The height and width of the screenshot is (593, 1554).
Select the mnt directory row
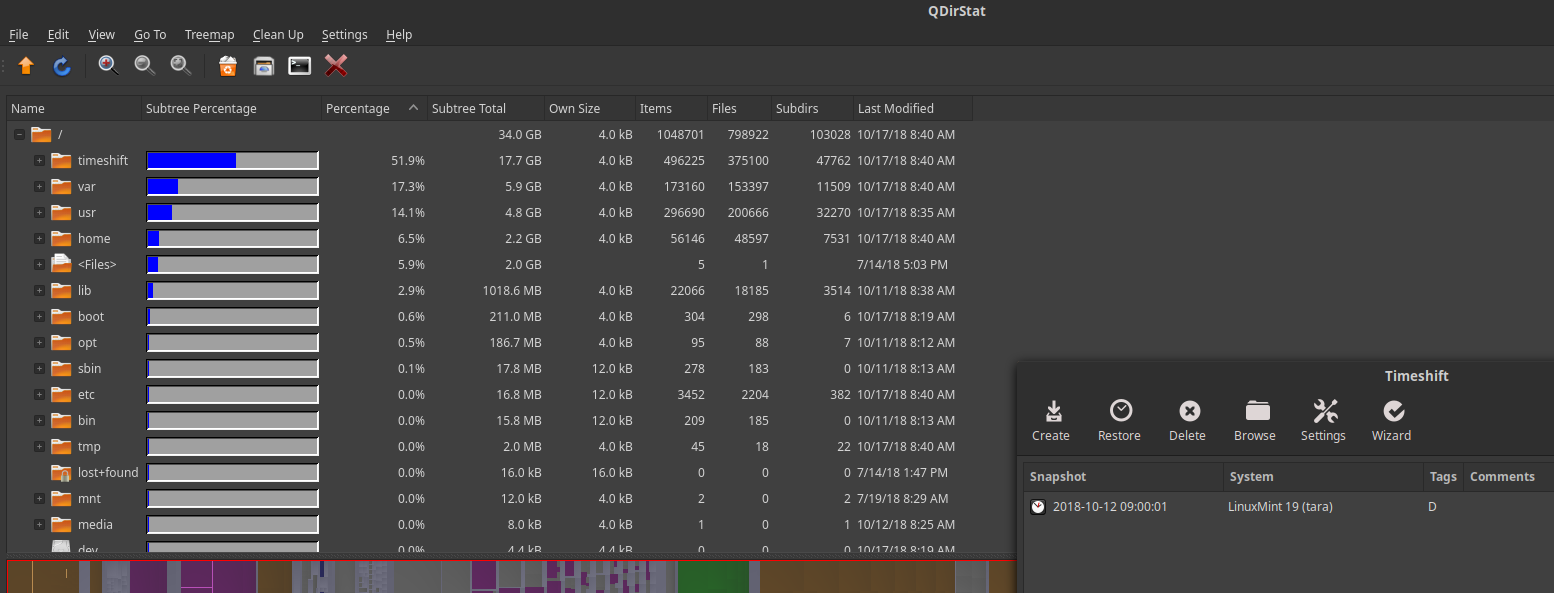tap(490, 498)
